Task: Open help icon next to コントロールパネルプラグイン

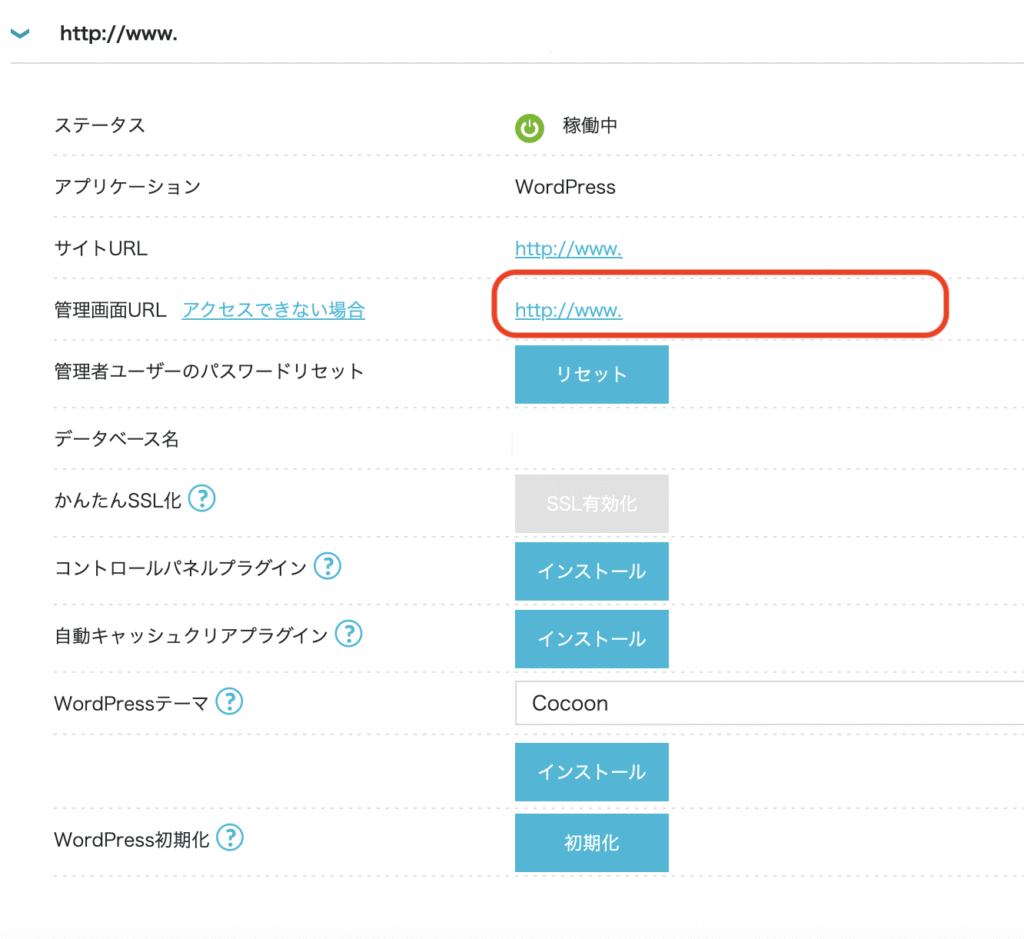Action: tap(327, 567)
